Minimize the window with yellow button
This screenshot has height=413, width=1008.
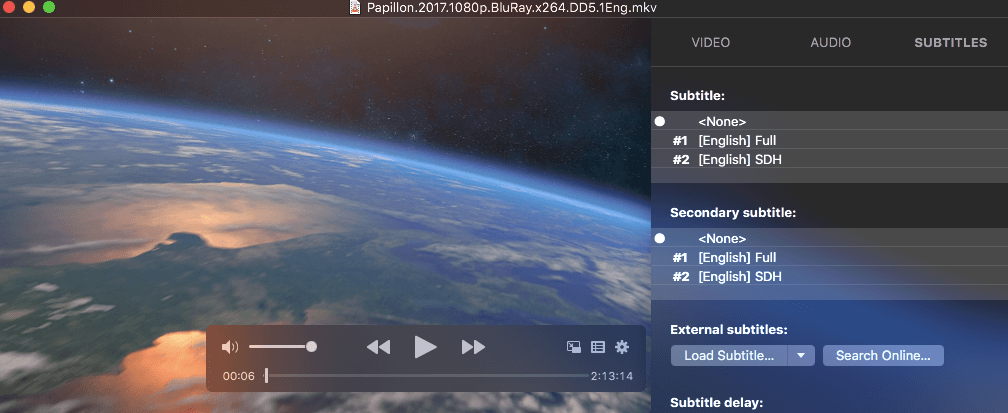click(28, 7)
